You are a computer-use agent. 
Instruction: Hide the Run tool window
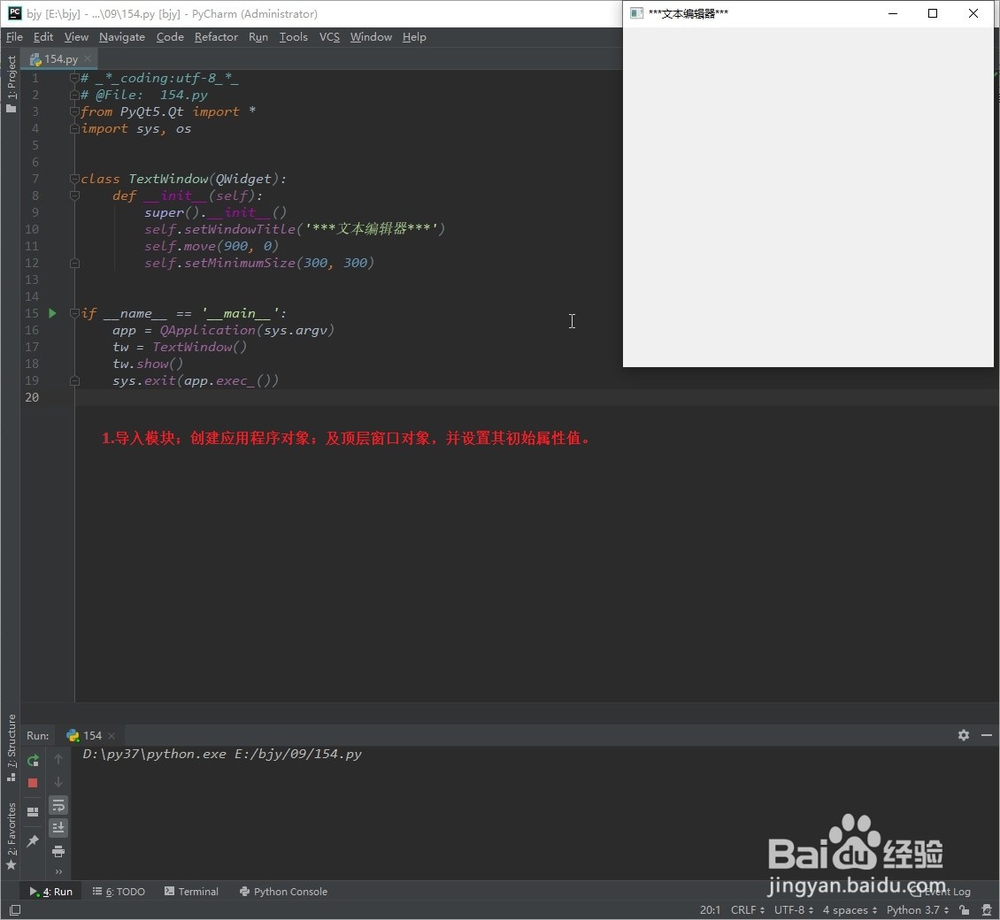click(x=987, y=735)
